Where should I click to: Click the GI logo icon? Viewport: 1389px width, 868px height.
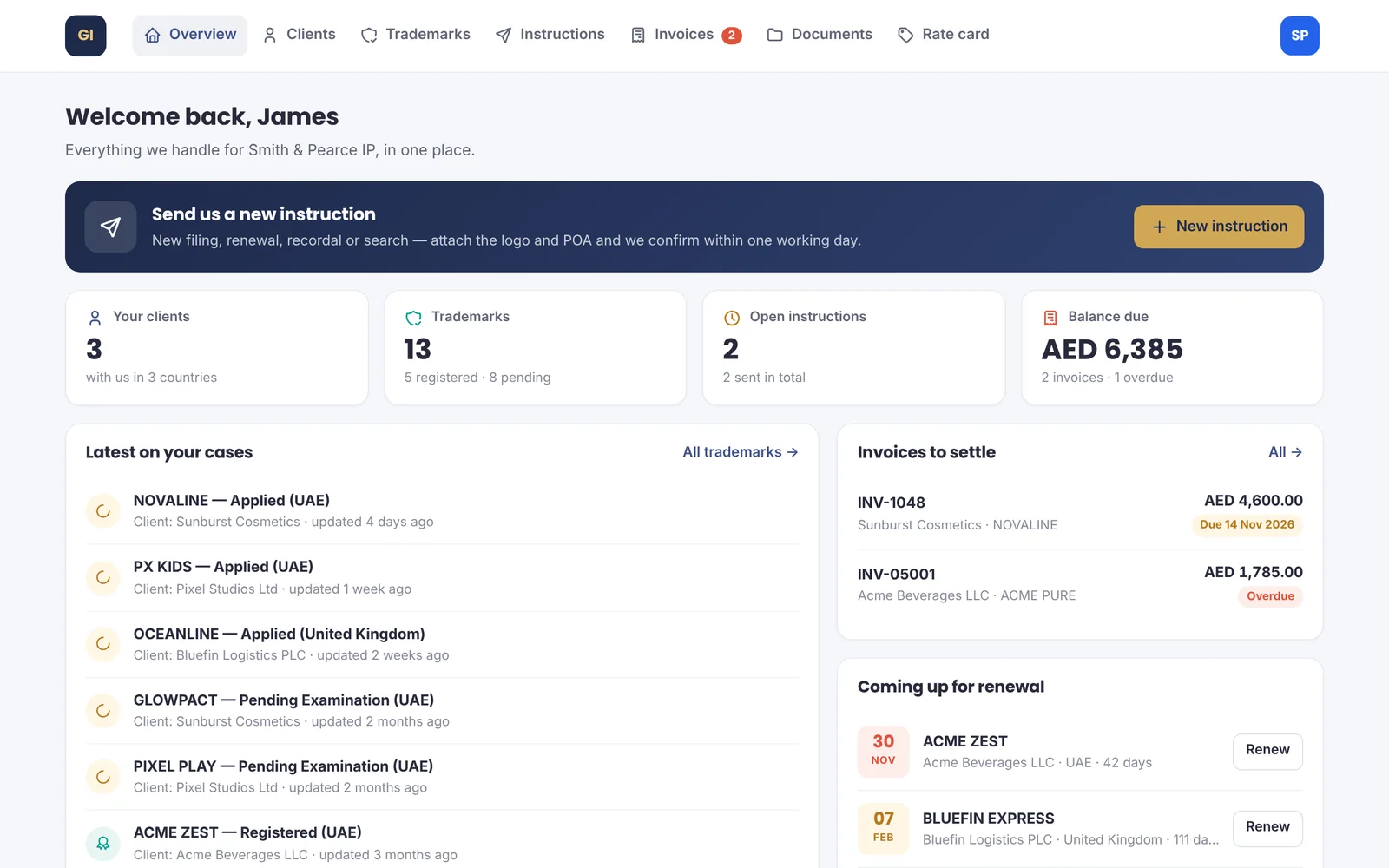[86, 36]
